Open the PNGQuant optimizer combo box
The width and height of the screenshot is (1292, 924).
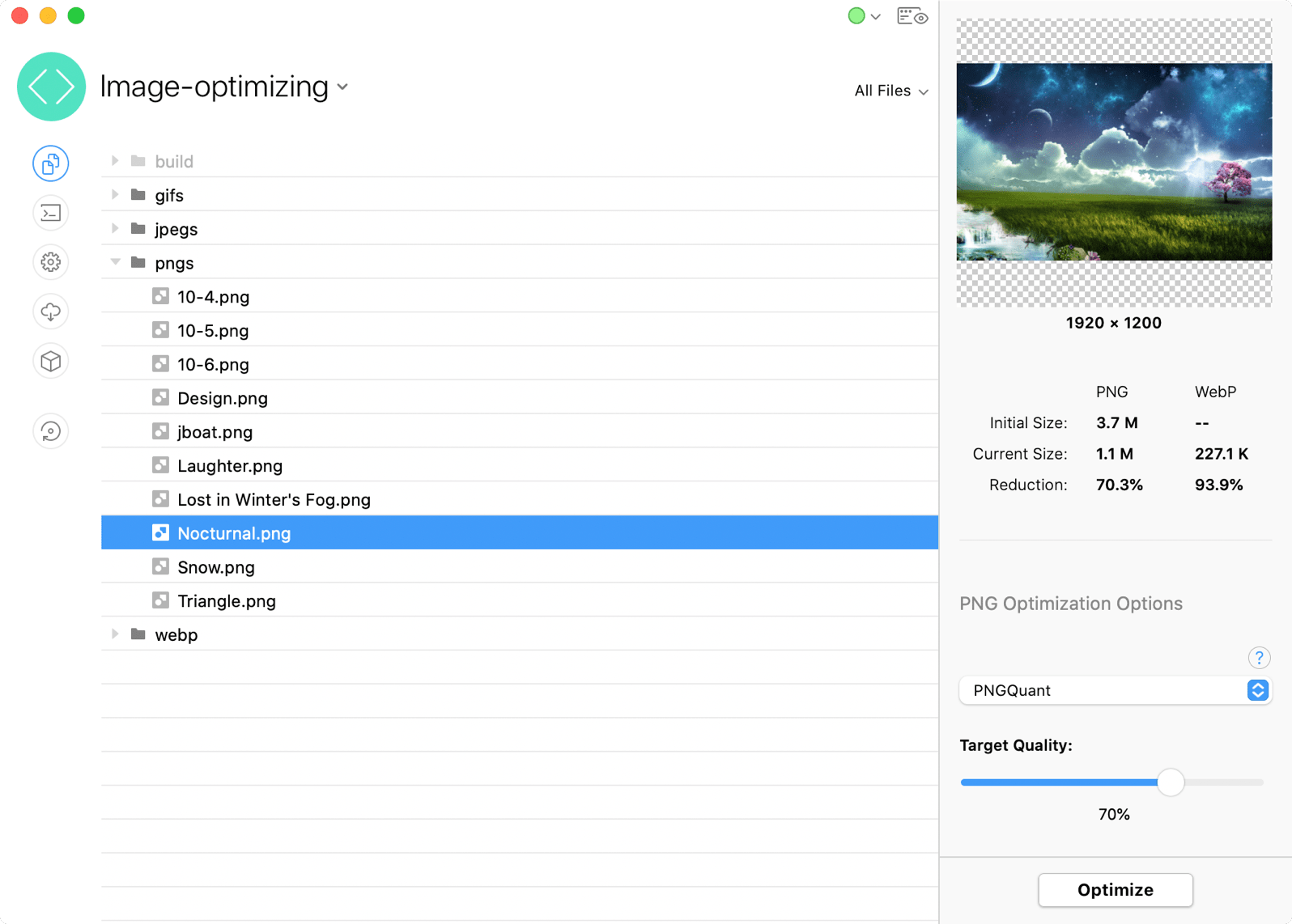(x=1115, y=690)
